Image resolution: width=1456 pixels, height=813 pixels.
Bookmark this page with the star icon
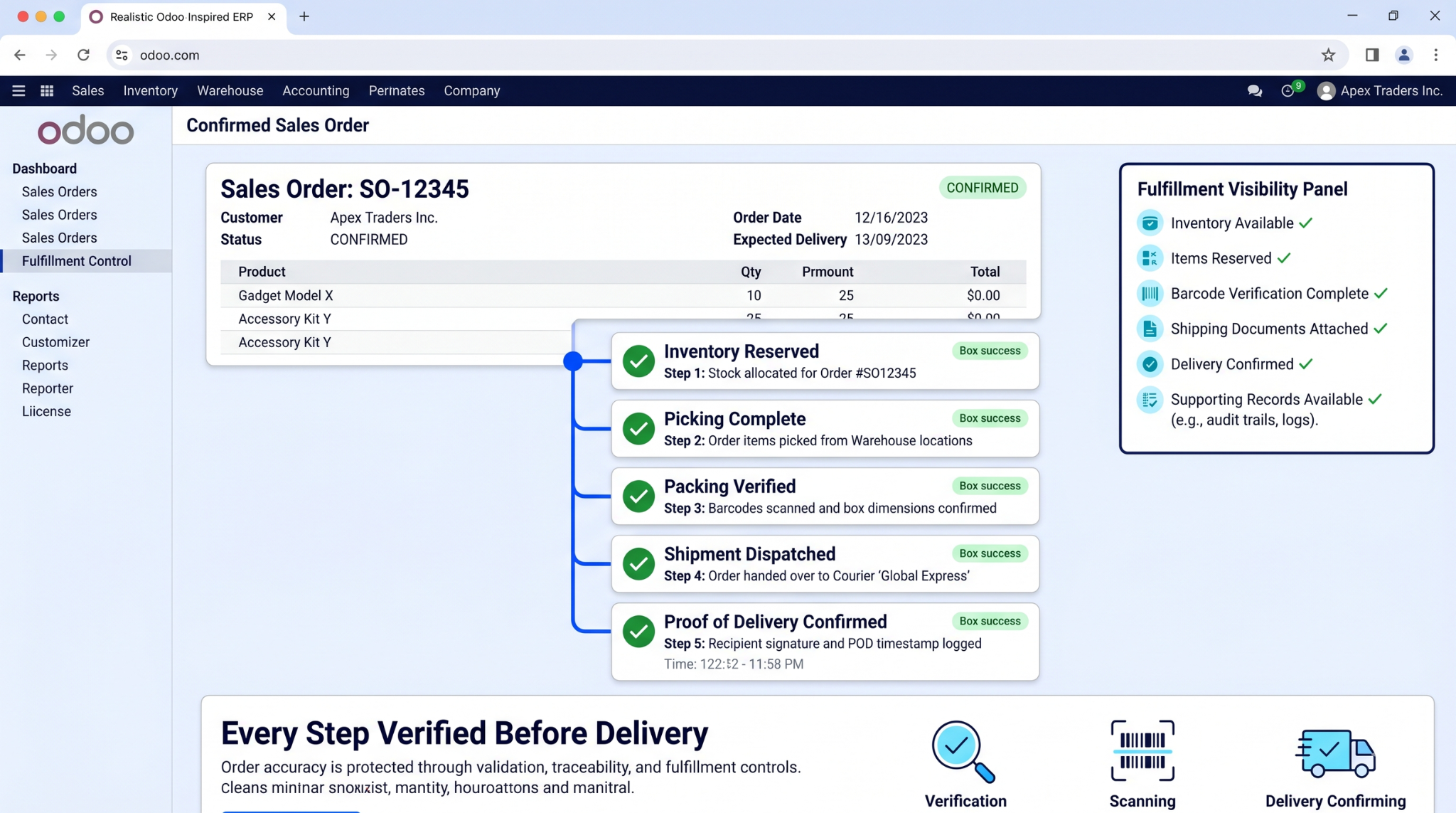pos(1328,55)
